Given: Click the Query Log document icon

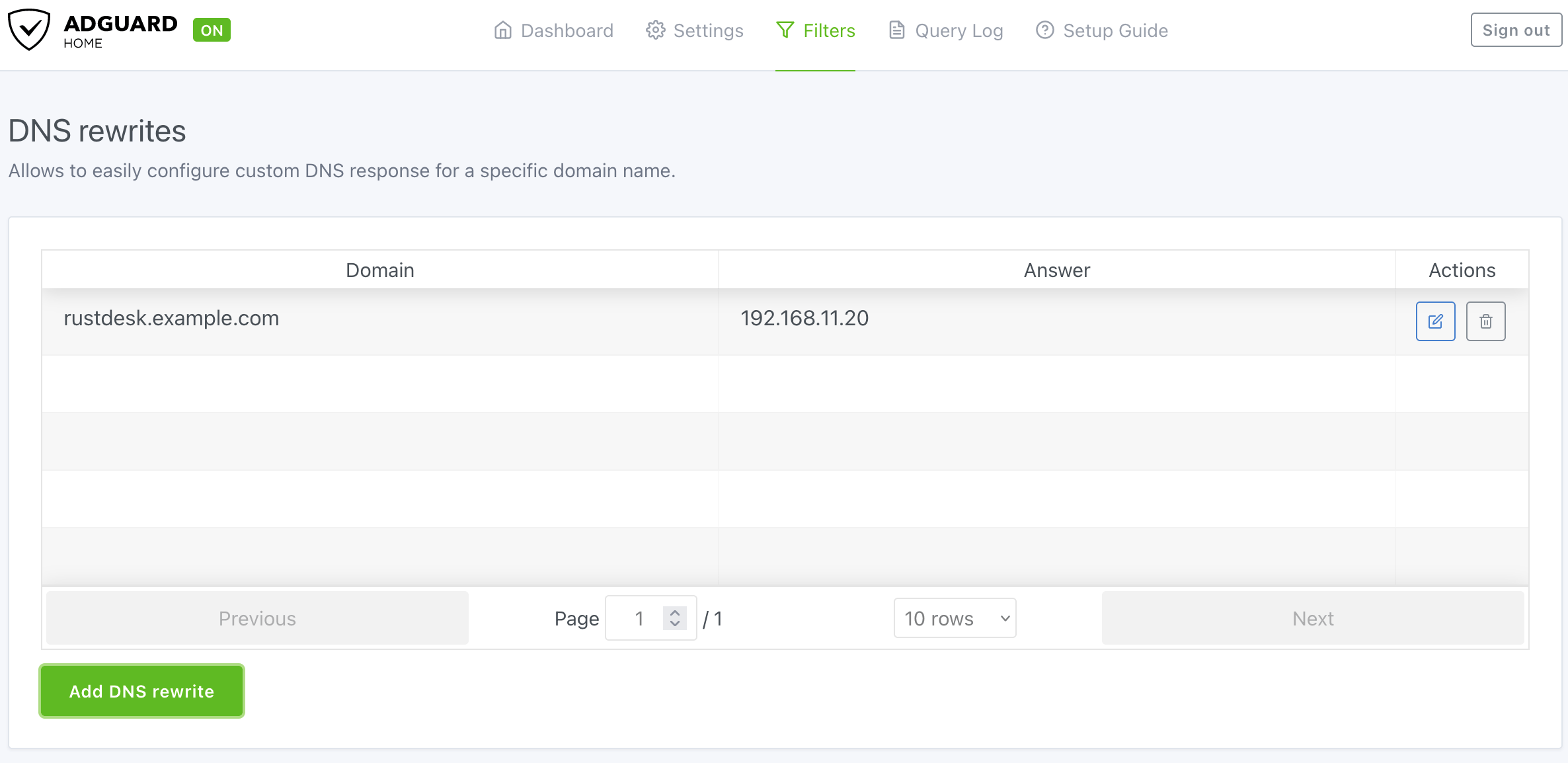Looking at the screenshot, I should [x=896, y=30].
